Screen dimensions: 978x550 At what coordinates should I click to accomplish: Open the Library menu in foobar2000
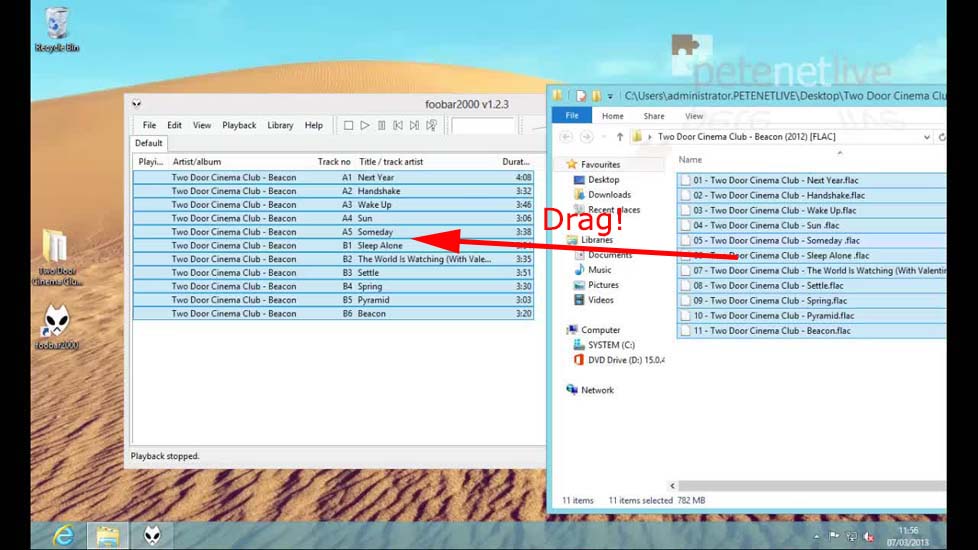point(280,125)
